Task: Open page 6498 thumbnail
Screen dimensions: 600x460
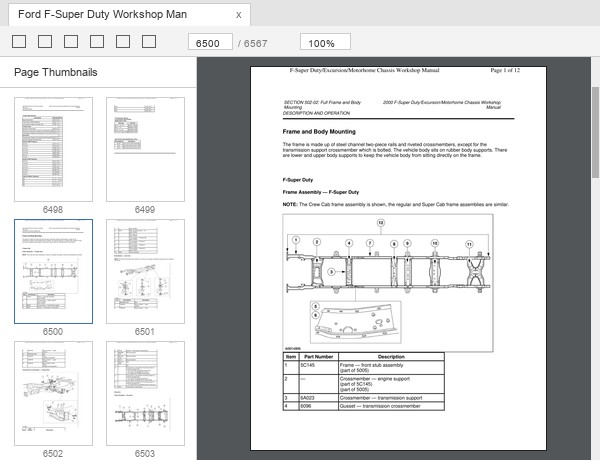Action: point(54,149)
